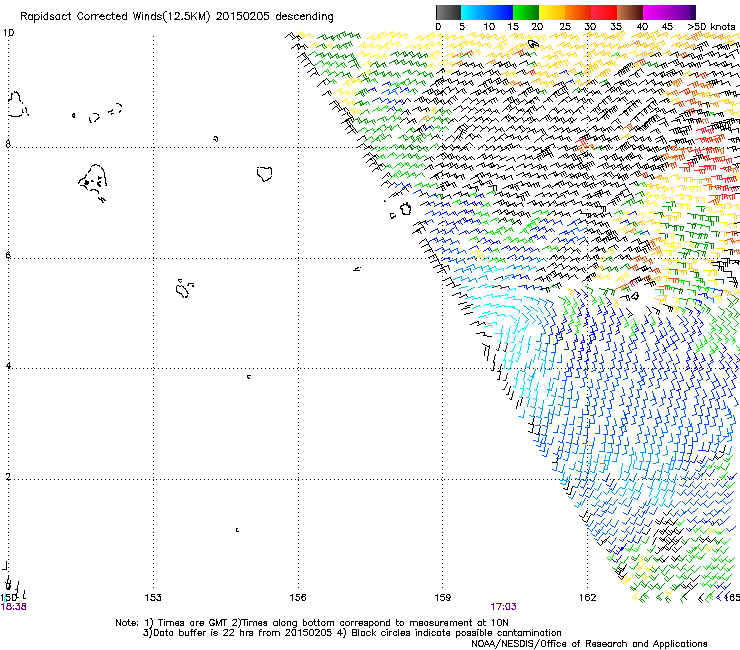
Task: Click the longitude label '159'
Action: [443, 598]
